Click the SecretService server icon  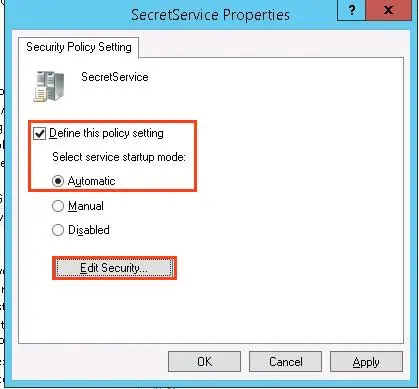click(x=49, y=86)
